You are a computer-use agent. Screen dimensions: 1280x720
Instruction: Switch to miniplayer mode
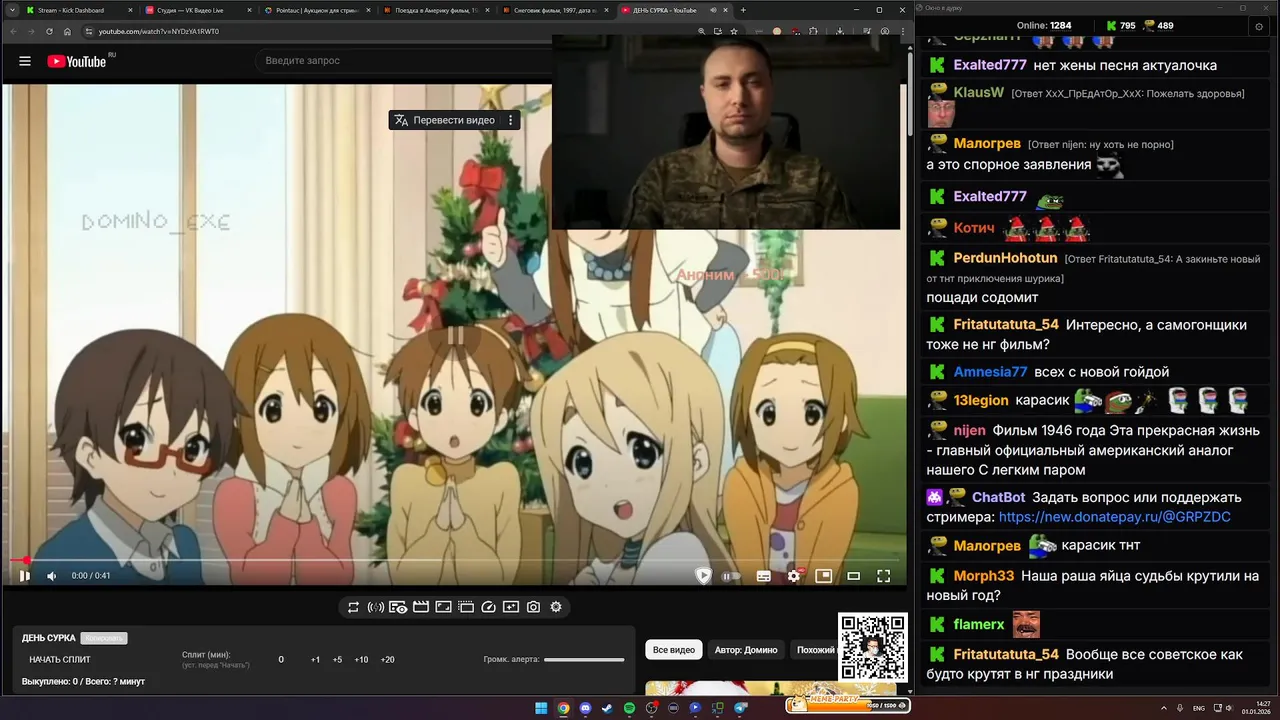[x=824, y=576]
